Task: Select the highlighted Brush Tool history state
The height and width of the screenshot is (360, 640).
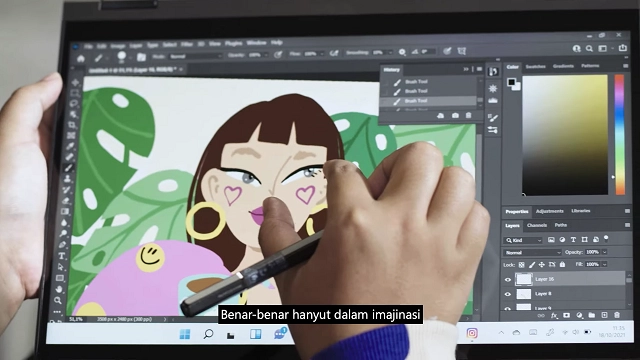Action: click(x=429, y=101)
